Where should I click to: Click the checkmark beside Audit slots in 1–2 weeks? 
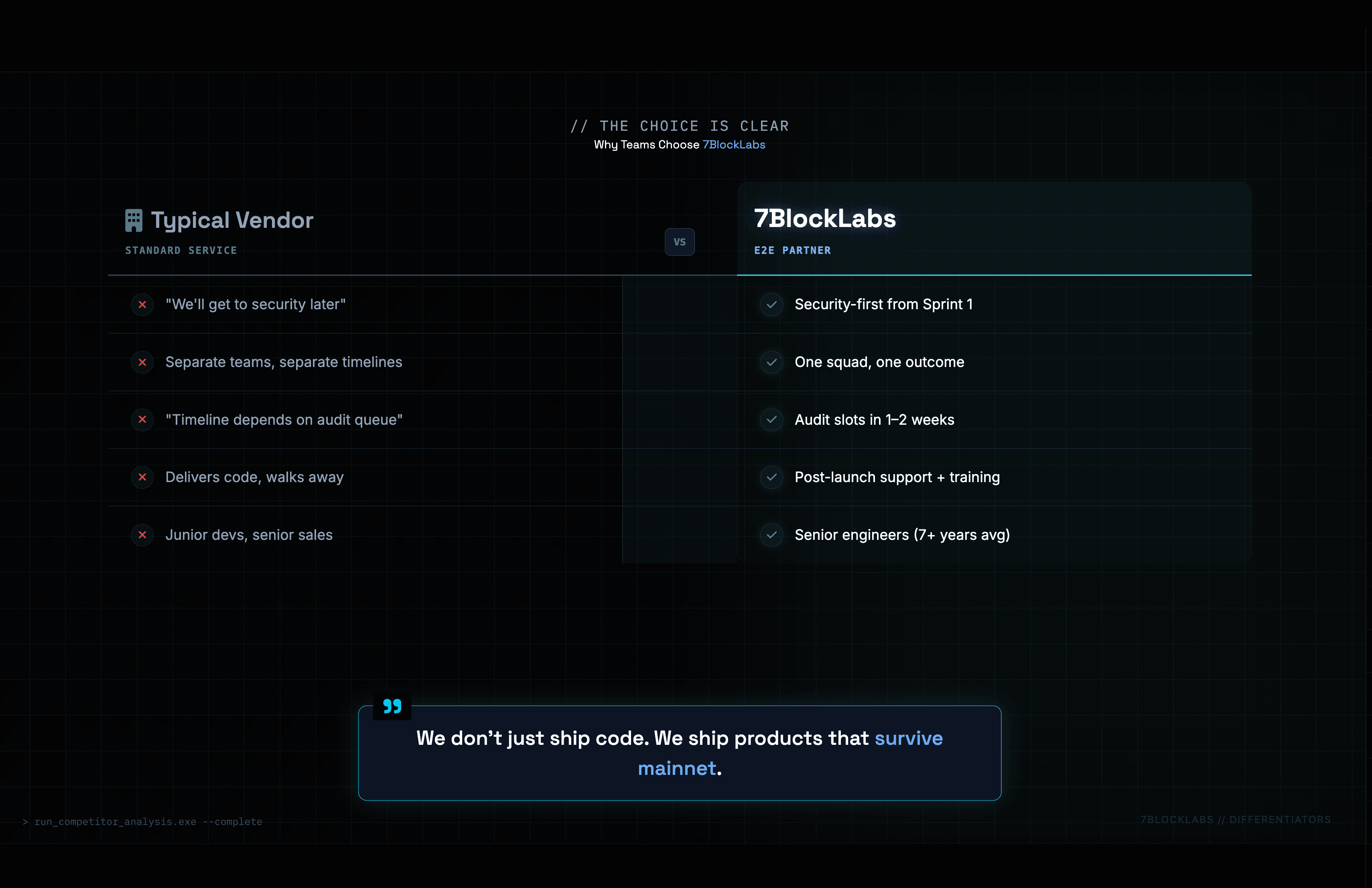point(771,420)
